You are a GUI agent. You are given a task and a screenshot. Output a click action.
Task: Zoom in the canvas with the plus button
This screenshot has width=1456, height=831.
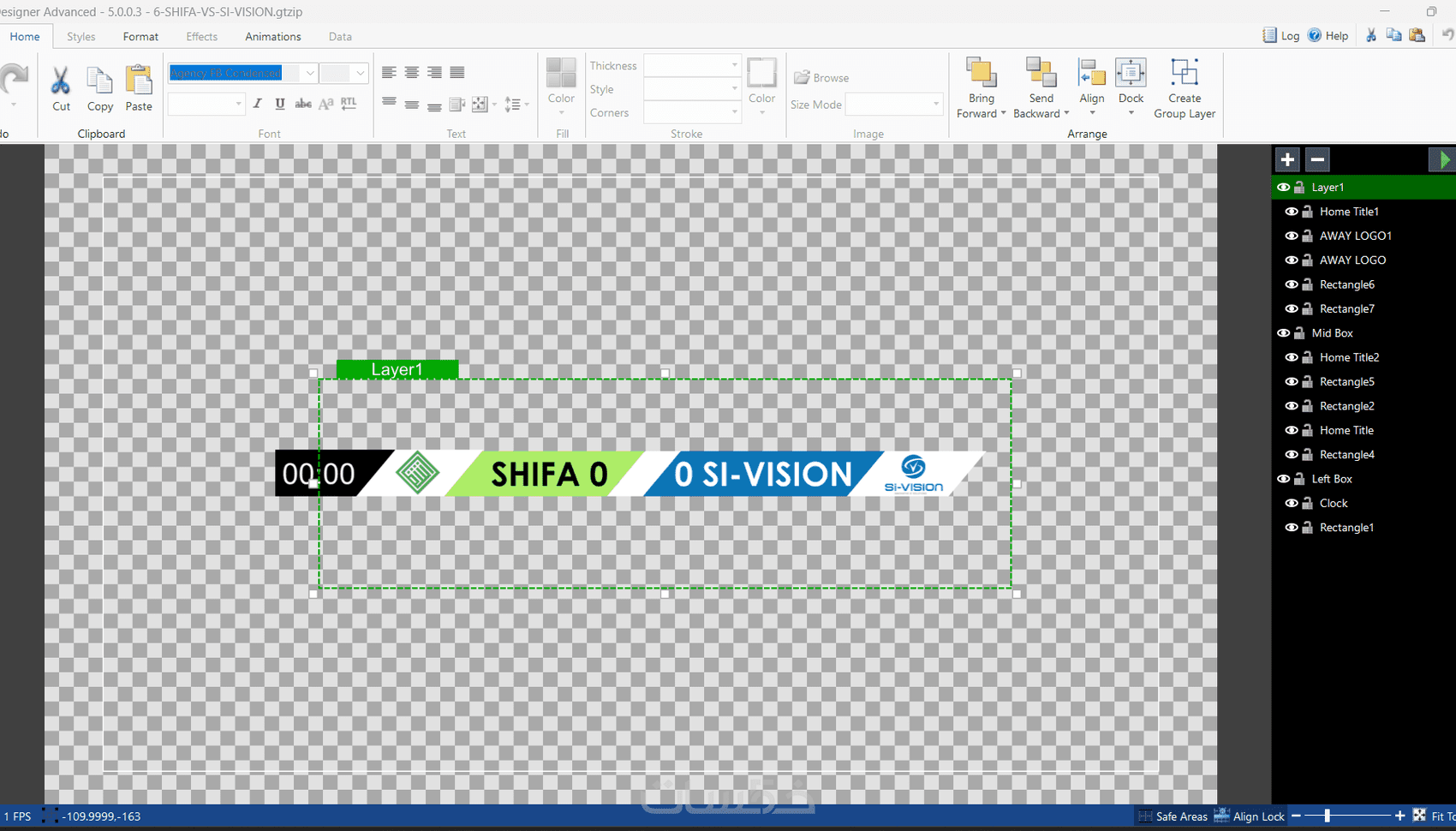tap(1400, 816)
